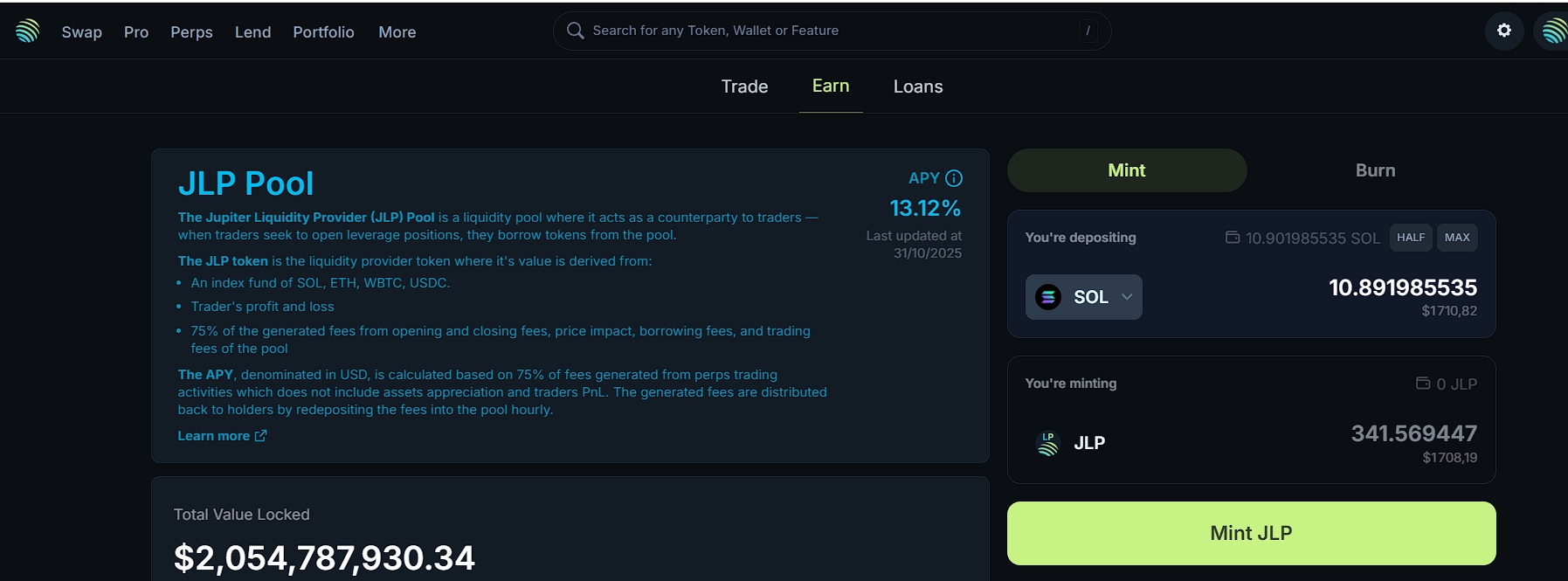Click the Mint JLP button

(1251, 533)
